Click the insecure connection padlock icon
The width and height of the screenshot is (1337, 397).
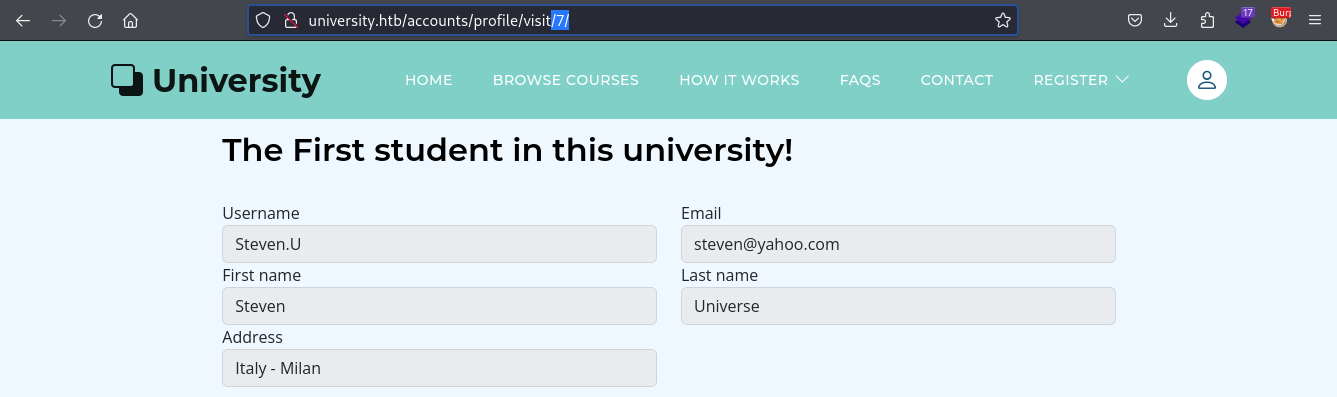click(x=291, y=20)
